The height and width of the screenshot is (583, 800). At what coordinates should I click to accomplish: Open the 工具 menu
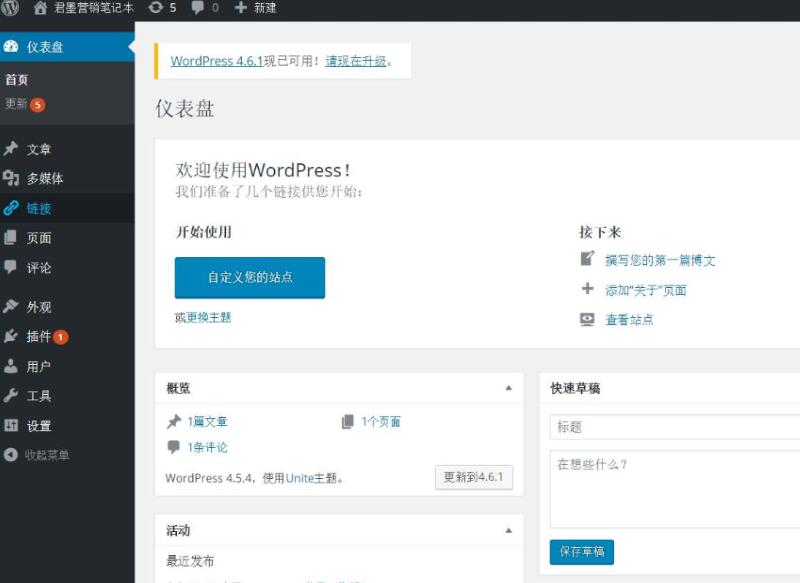(x=39, y=396)
